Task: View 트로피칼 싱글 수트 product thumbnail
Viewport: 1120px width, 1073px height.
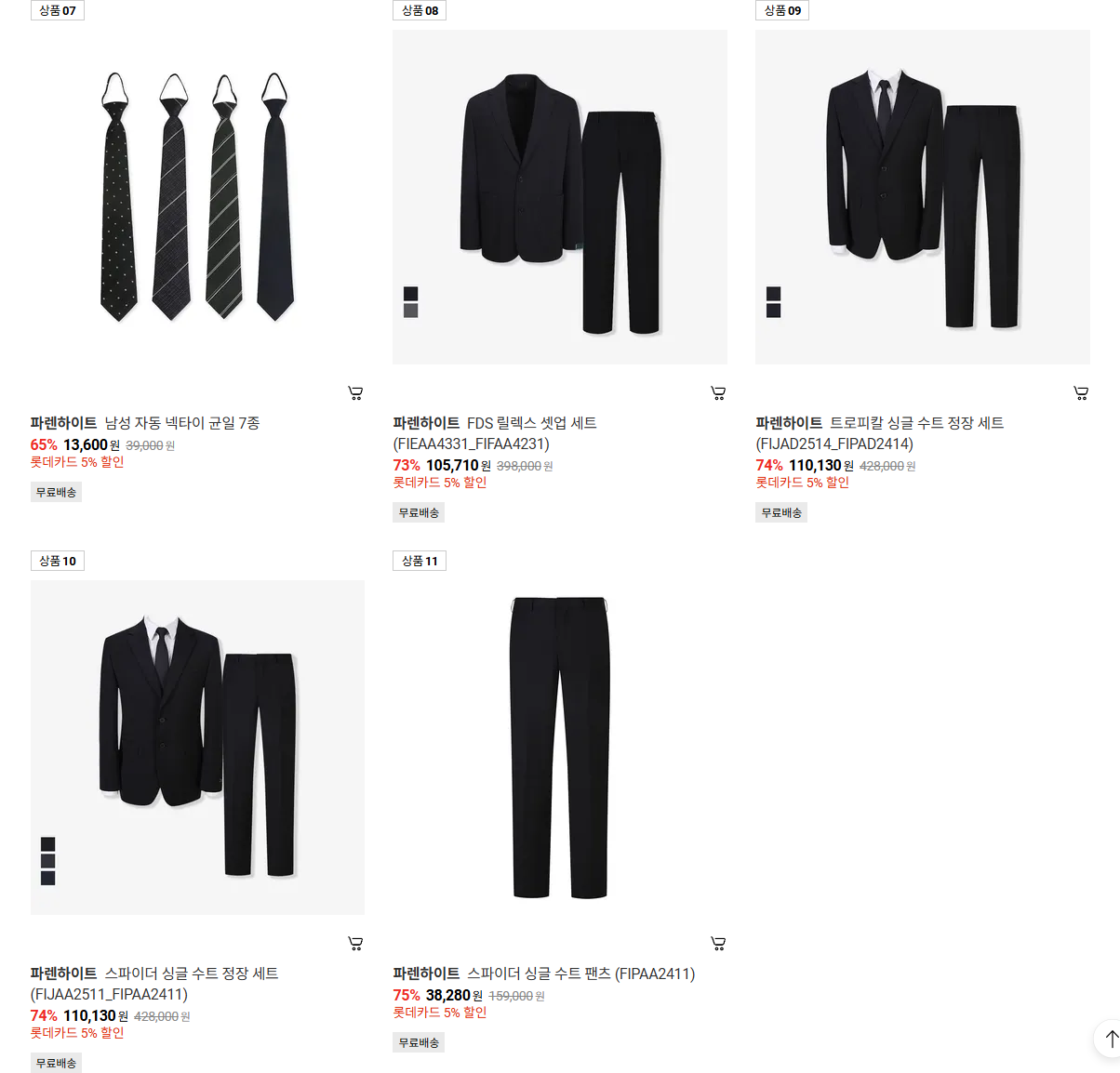Action: click(x=923, y=197)
